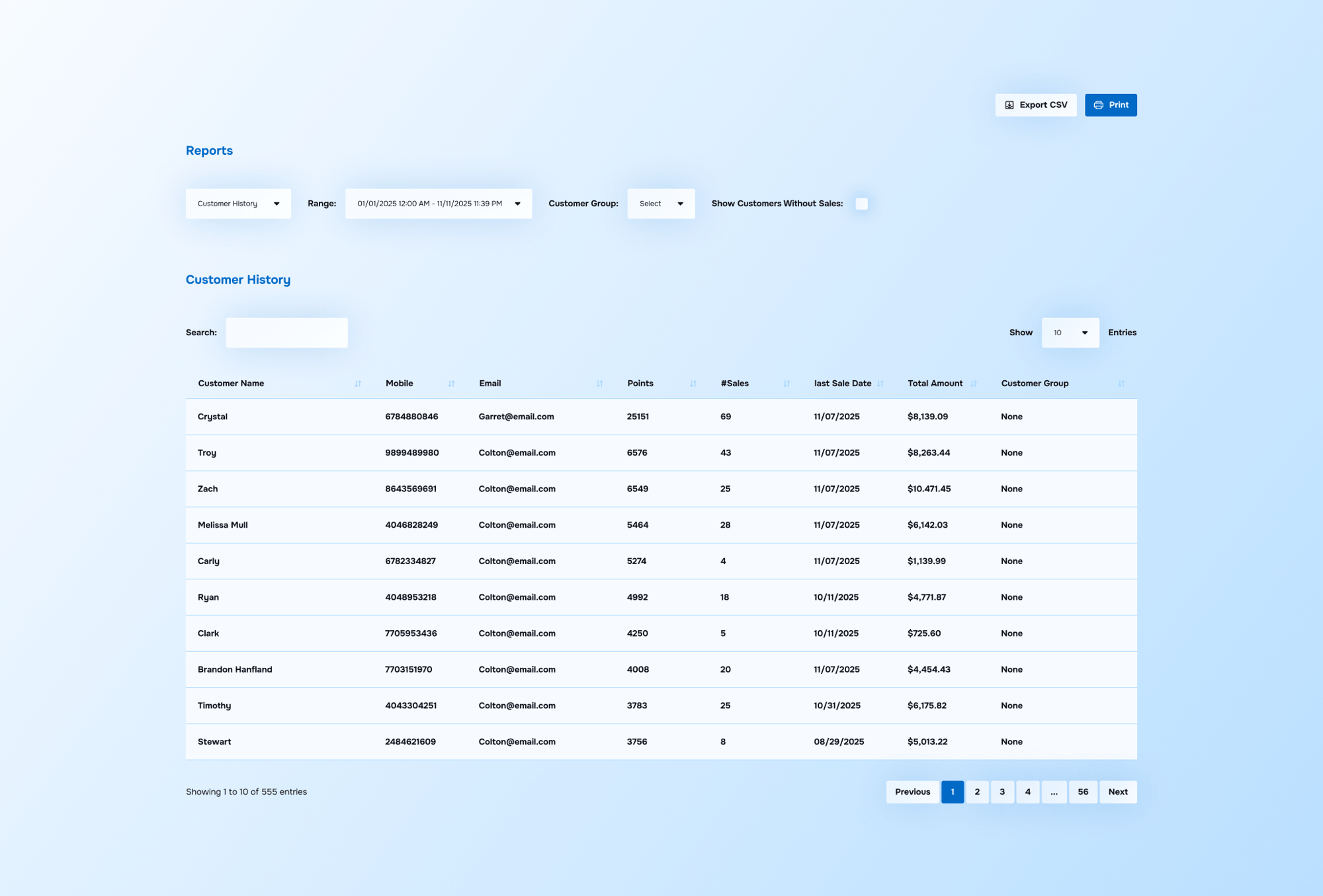This screenshot has width=1323, height=896.
Task: Sort by #Sales column sort icon
Action: click(787, 384)
